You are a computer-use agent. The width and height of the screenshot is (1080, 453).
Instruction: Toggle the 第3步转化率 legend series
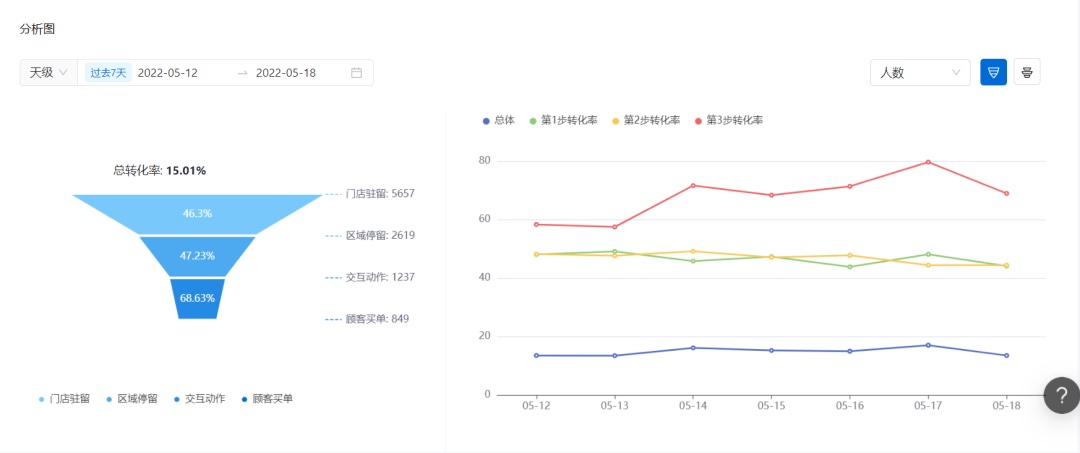coord(729,120)
